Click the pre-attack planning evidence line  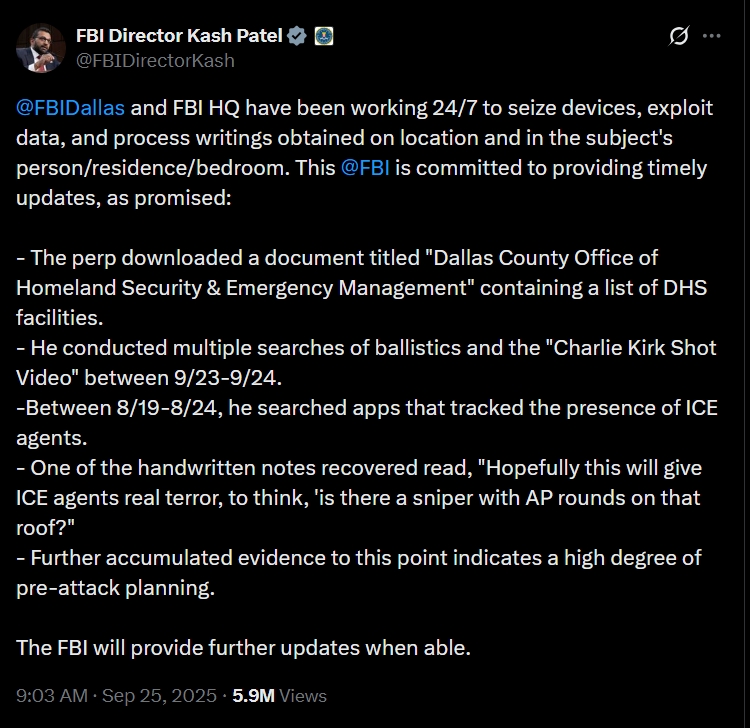pos(359,573)
